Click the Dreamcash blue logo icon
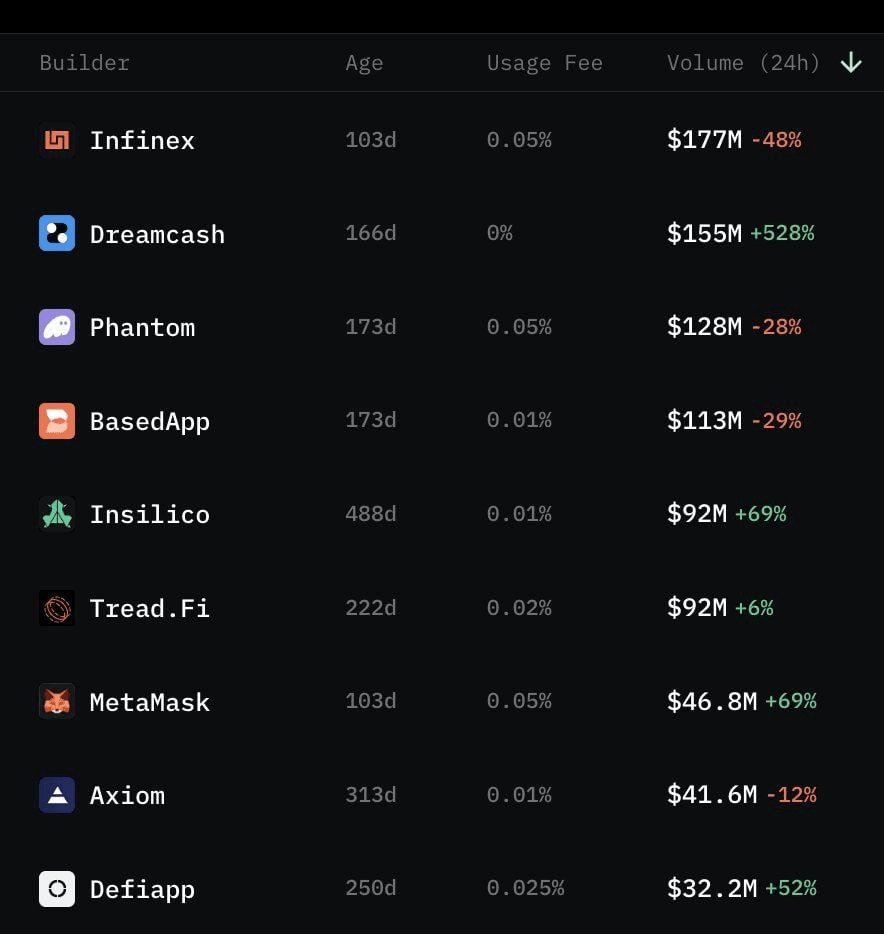This screenshot has height=934, width=884. (57, 233)
